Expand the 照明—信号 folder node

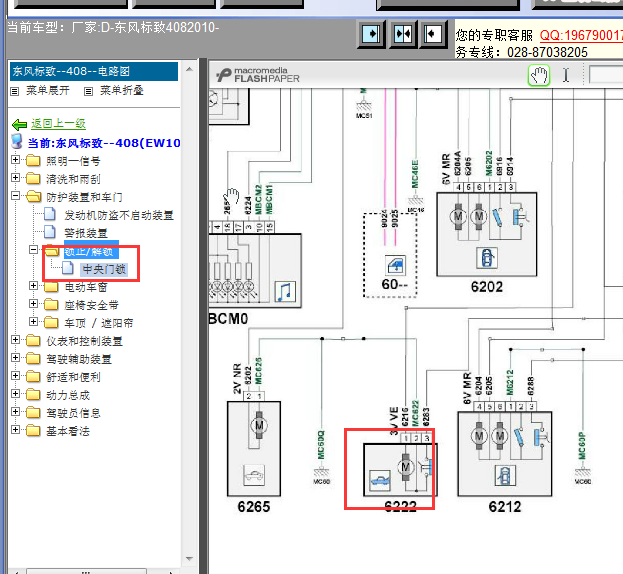tap(15, 160)
